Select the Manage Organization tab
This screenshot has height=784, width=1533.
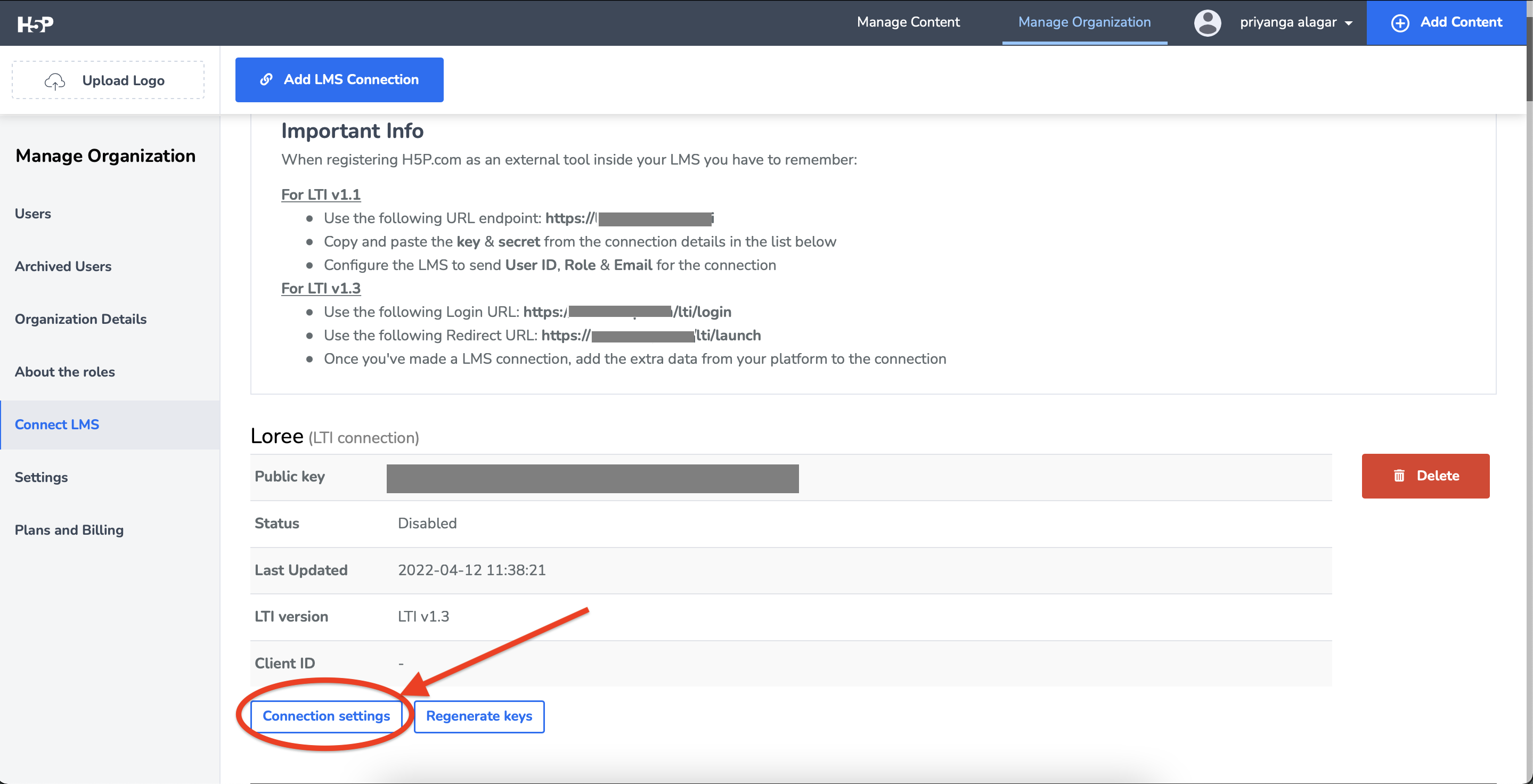click(1083, 22)
